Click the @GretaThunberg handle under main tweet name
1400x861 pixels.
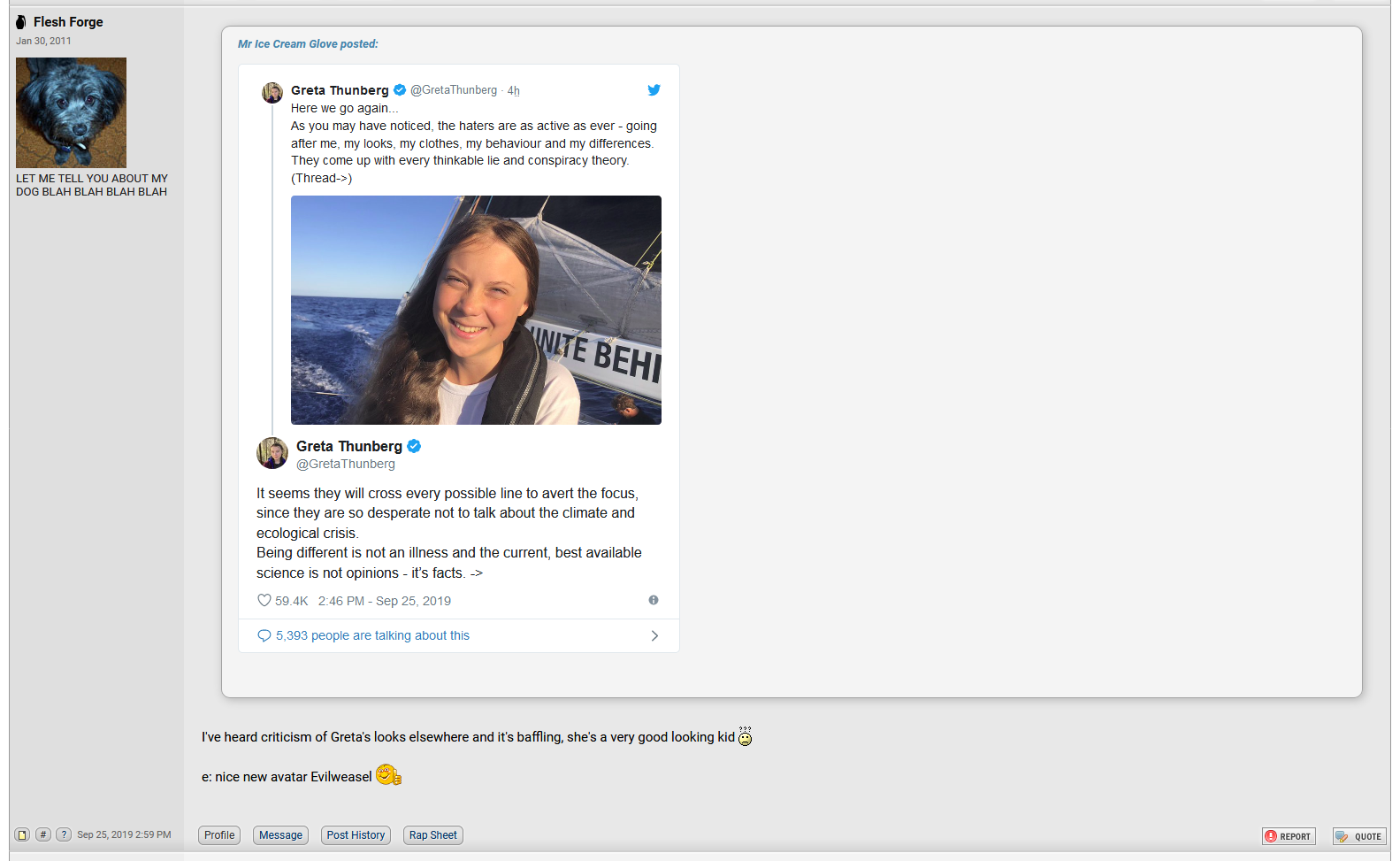(x=346, y=464)
